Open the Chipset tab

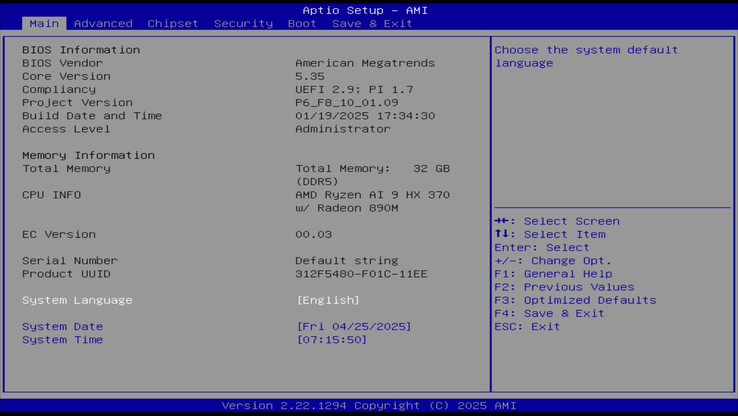(x=173, y=24)
